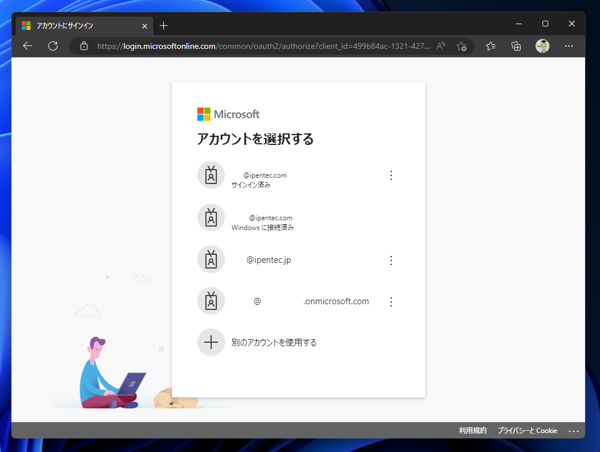
Task: Choose the ipentec.com account marked サインイン済み
Action: (x=298, y=175)
